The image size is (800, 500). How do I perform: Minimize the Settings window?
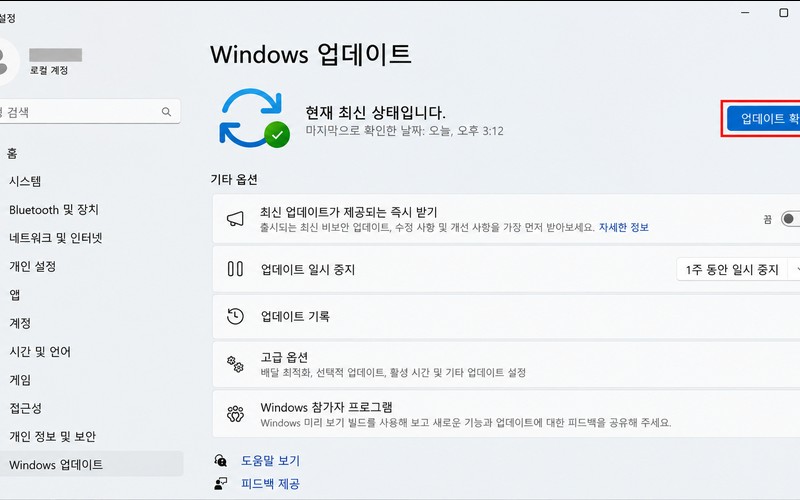click(745, 13)
